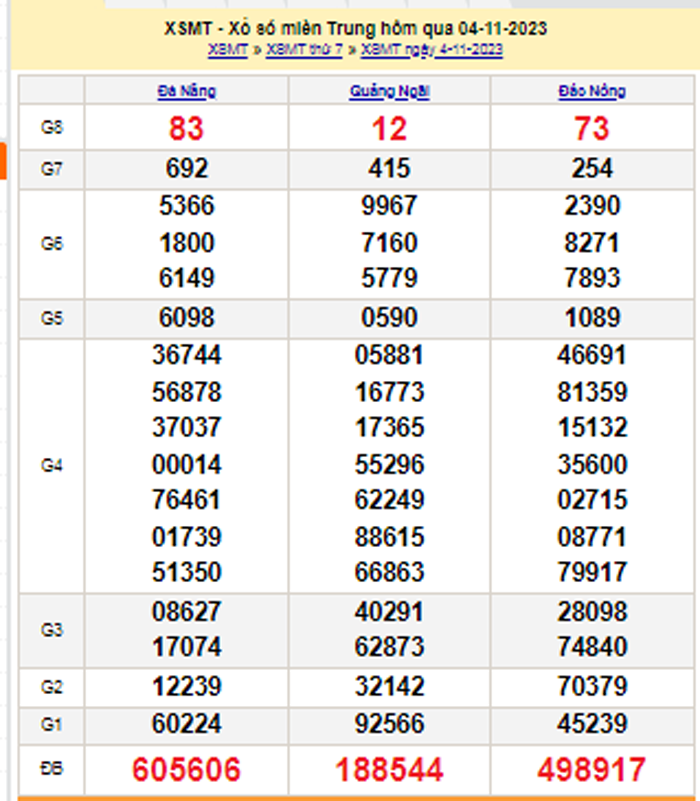Open the XSMT thứ 7 link
Image resolution: width=700 pixels, height=801 pixels.
click(304, 49)
